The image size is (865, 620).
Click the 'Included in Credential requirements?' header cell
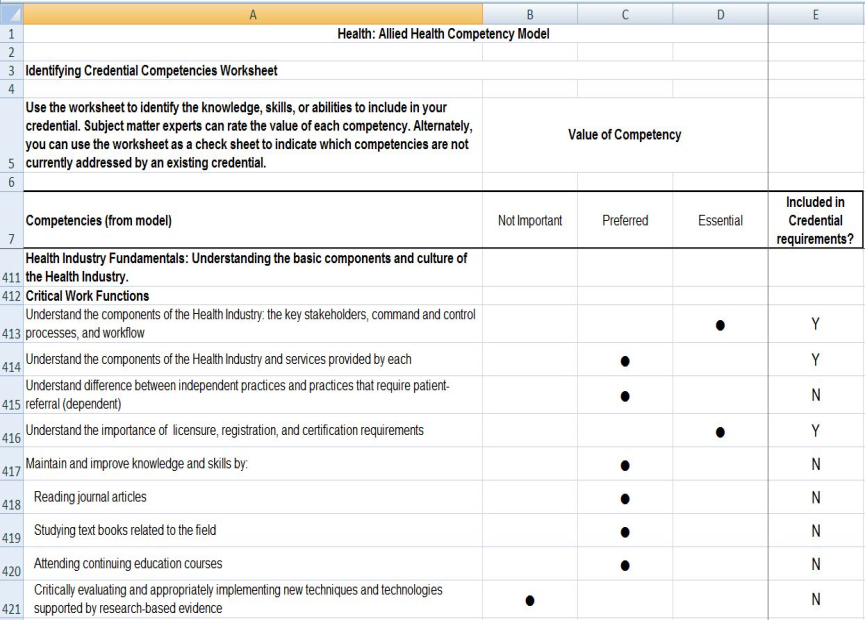pos(815,220)
